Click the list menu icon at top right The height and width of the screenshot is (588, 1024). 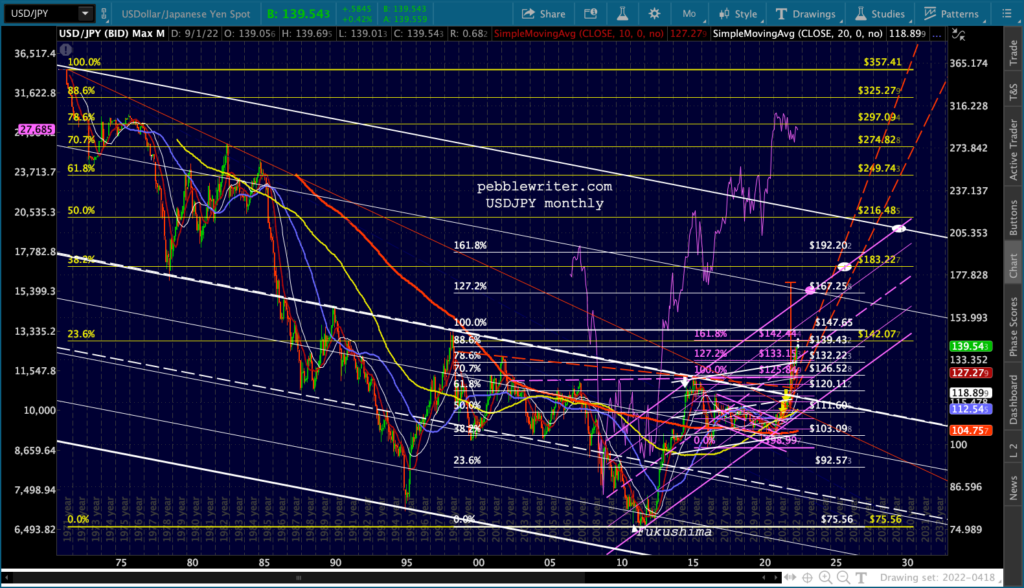(1006, 14)
